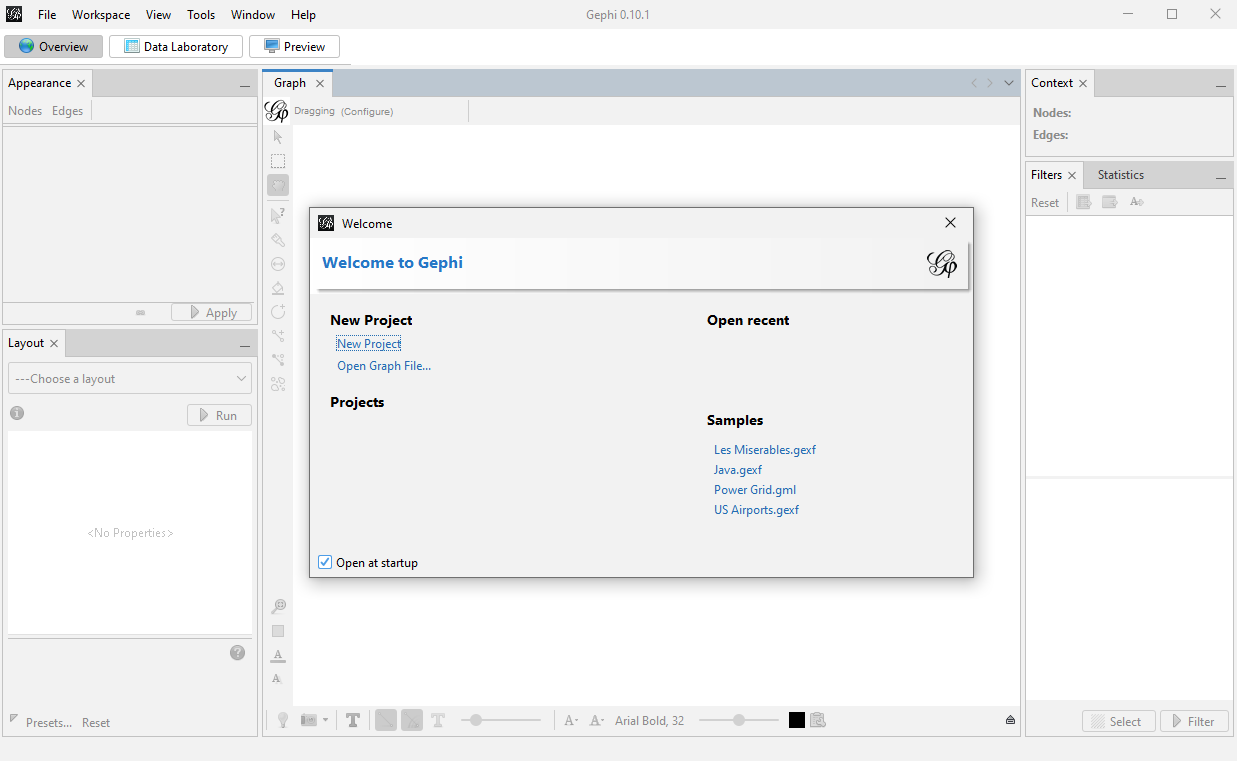This screenshot has height=761, width=1237.
Task: Open the Choose a layout dropdown
Action: pos(129,378)
